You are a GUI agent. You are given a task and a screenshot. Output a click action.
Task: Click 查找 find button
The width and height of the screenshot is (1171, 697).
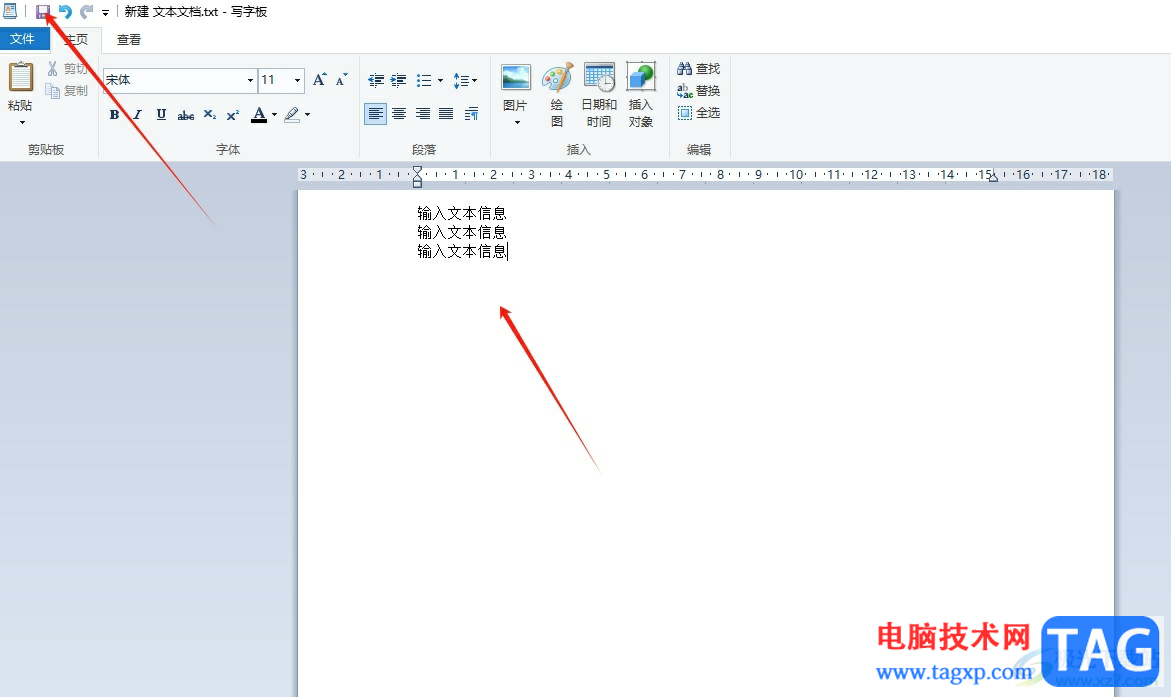[699, 69]
